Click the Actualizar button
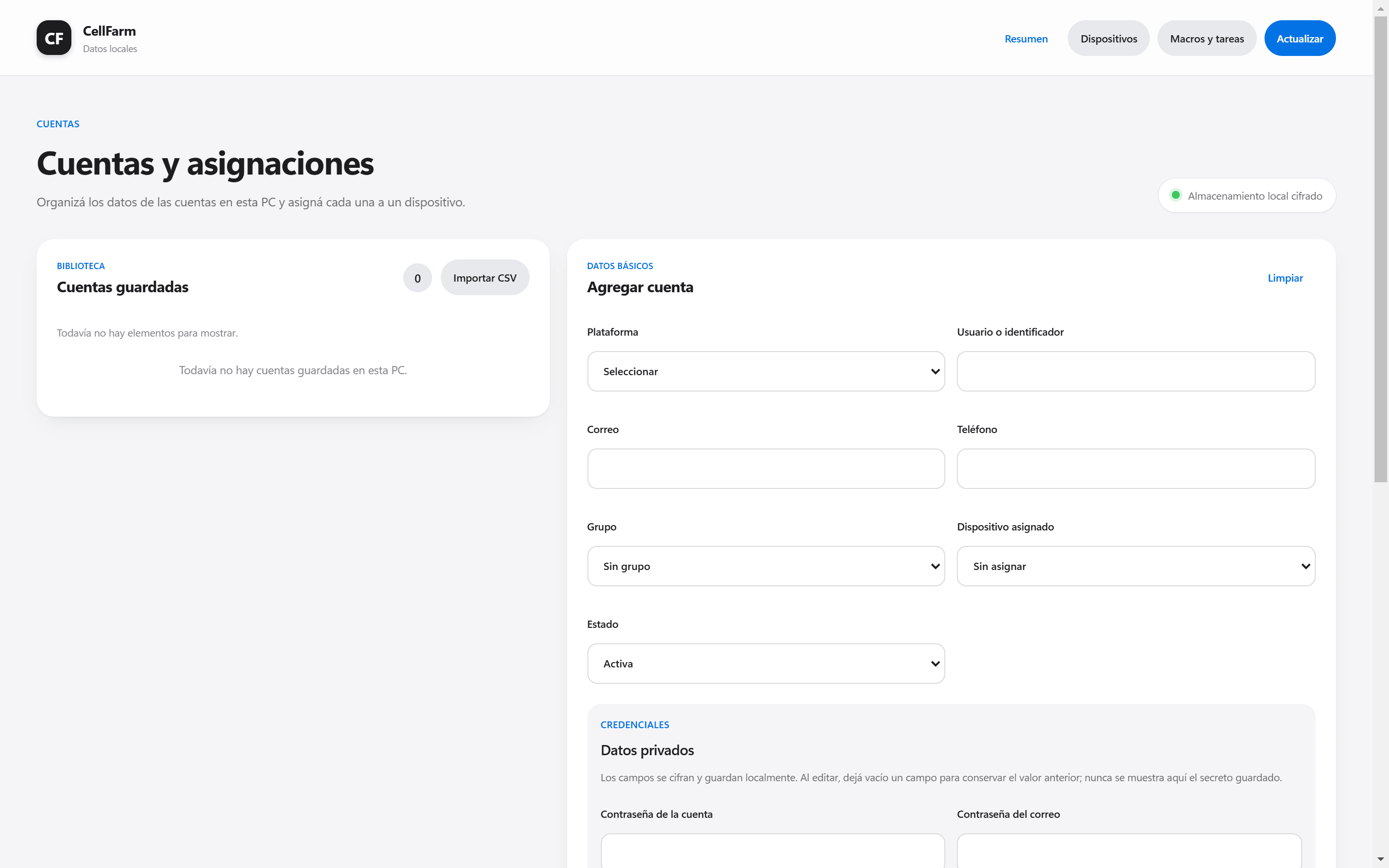This screenshot has height=868, width=1389. (x=1299, y=39)
